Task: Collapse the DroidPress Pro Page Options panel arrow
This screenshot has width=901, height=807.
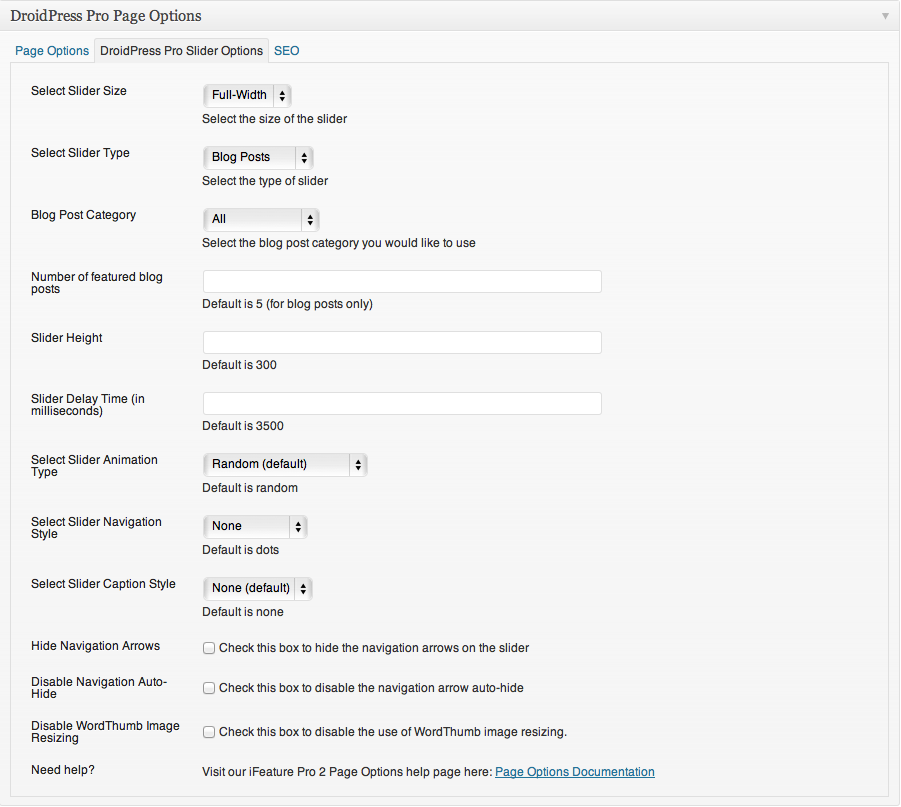Action: [885, 16]
